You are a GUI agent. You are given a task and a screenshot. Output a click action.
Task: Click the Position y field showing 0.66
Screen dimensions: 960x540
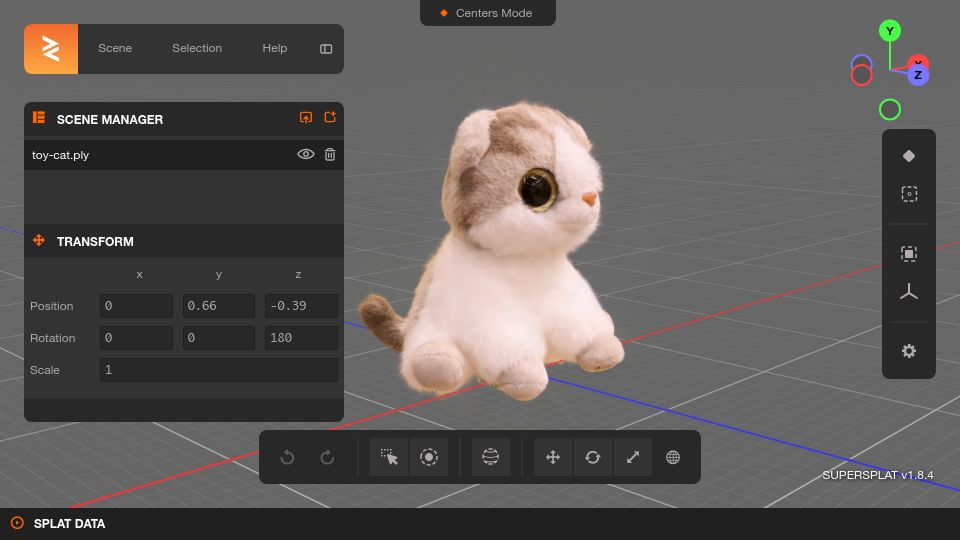click(x=219, y=306)
